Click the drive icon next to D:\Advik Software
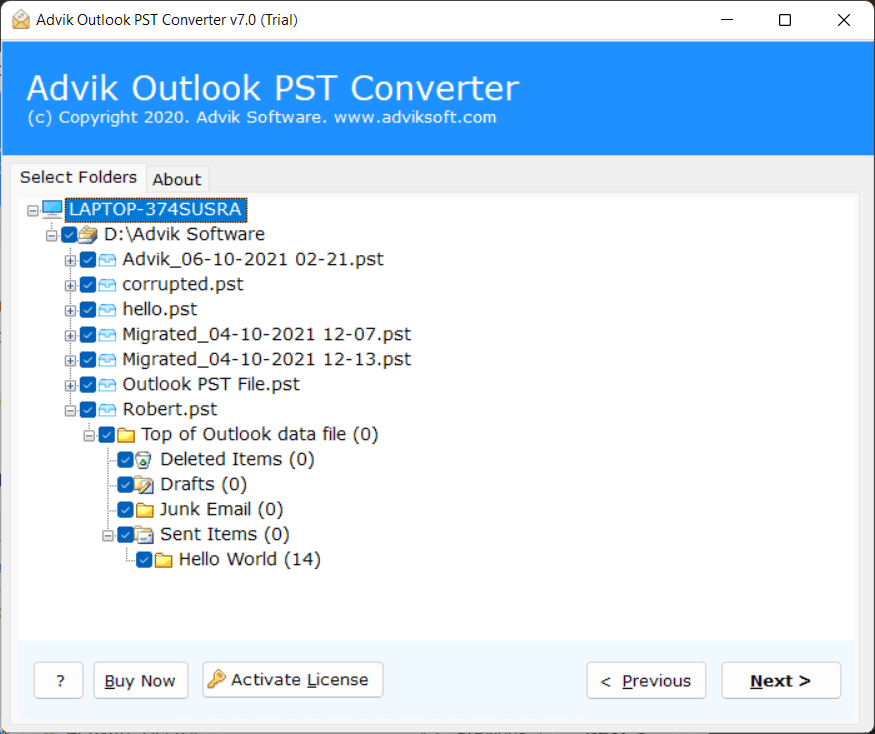 [x=88, y=234]
